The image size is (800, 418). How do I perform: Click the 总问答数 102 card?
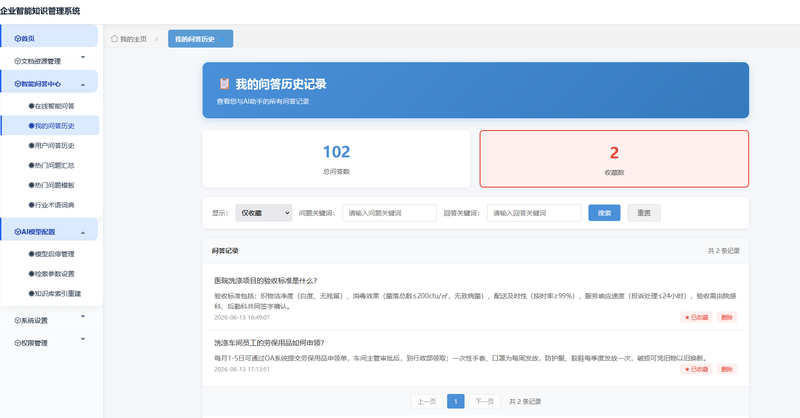[336, 159]
